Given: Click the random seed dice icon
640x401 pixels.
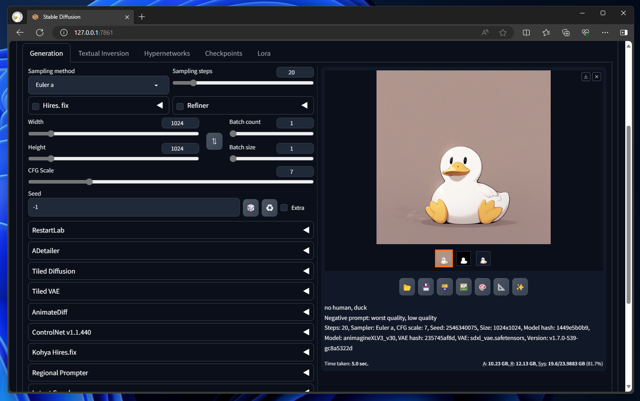Looking at the screenshot, I should [x=251, y=207].
